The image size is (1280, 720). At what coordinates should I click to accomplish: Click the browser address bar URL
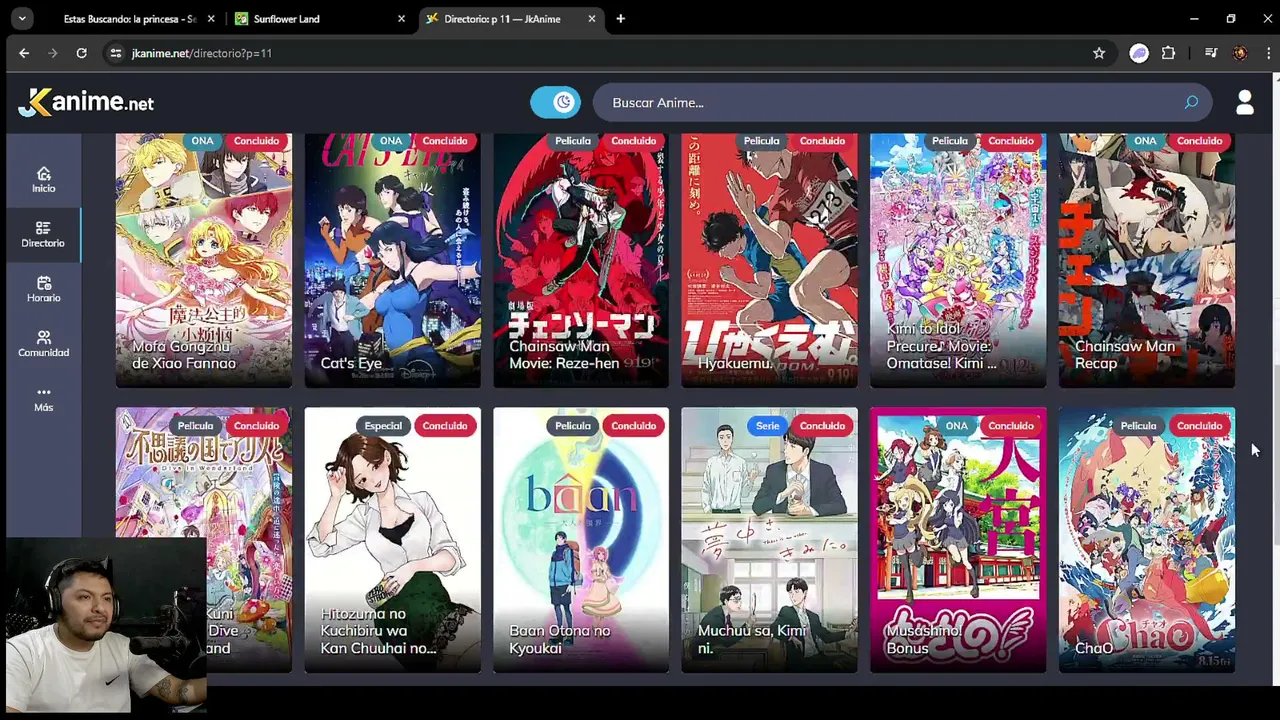(201, 53)
